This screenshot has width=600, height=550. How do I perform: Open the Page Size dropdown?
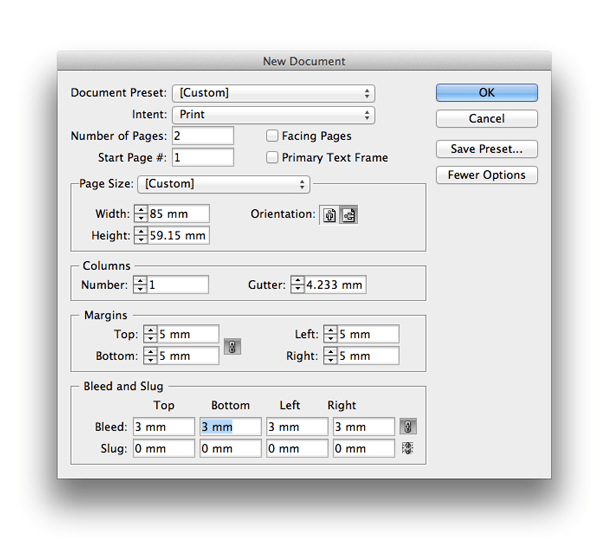coord(223,184)
